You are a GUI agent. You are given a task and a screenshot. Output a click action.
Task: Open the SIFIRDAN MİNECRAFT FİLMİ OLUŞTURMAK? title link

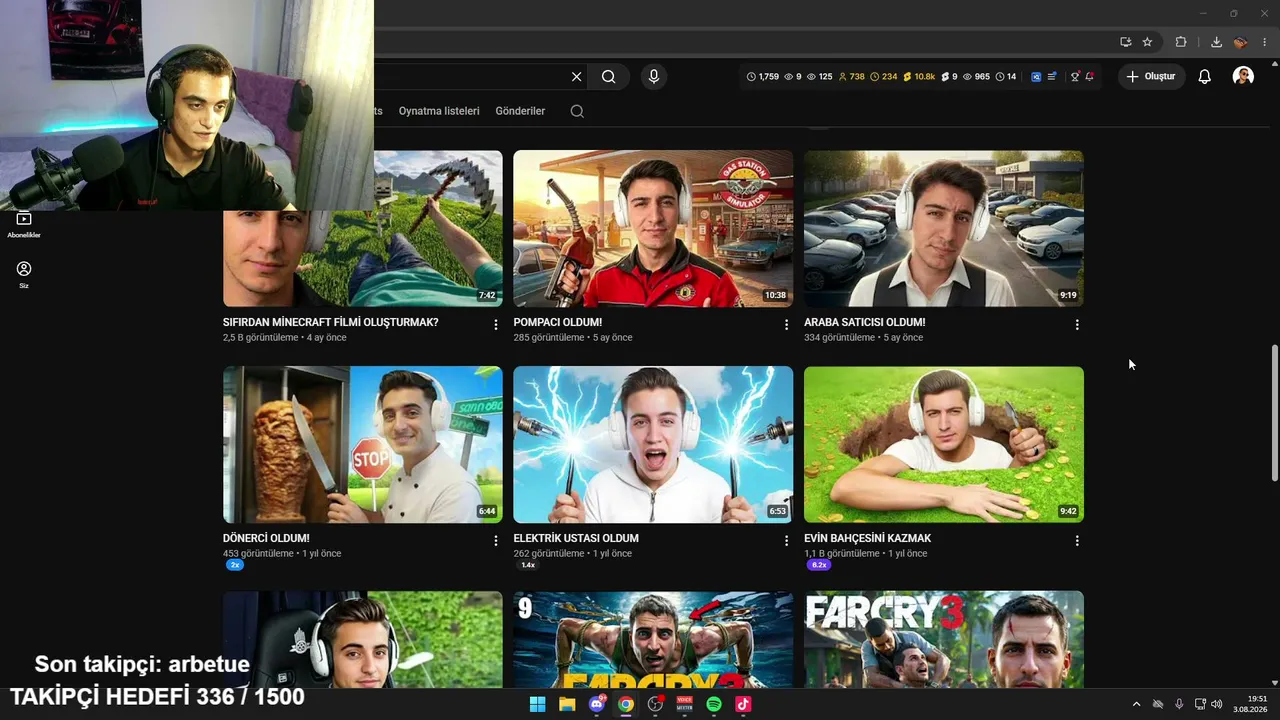[331, 323]
